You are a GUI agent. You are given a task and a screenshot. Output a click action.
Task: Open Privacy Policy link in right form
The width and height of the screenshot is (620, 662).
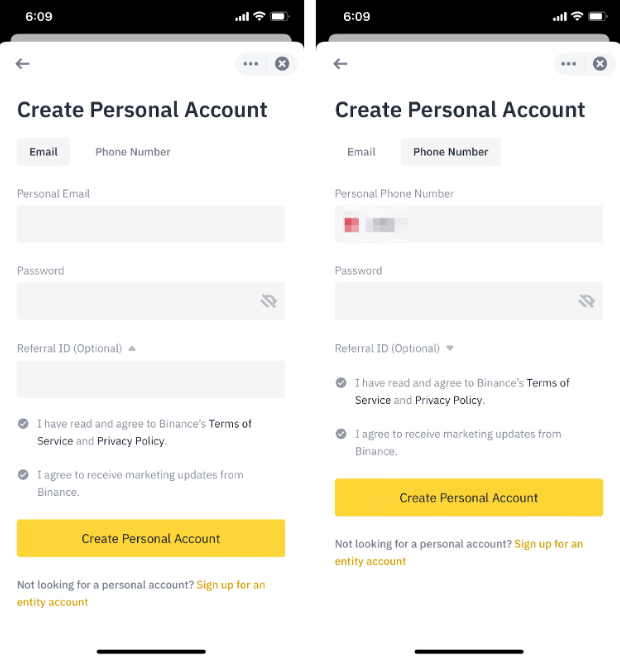(449, 400)
